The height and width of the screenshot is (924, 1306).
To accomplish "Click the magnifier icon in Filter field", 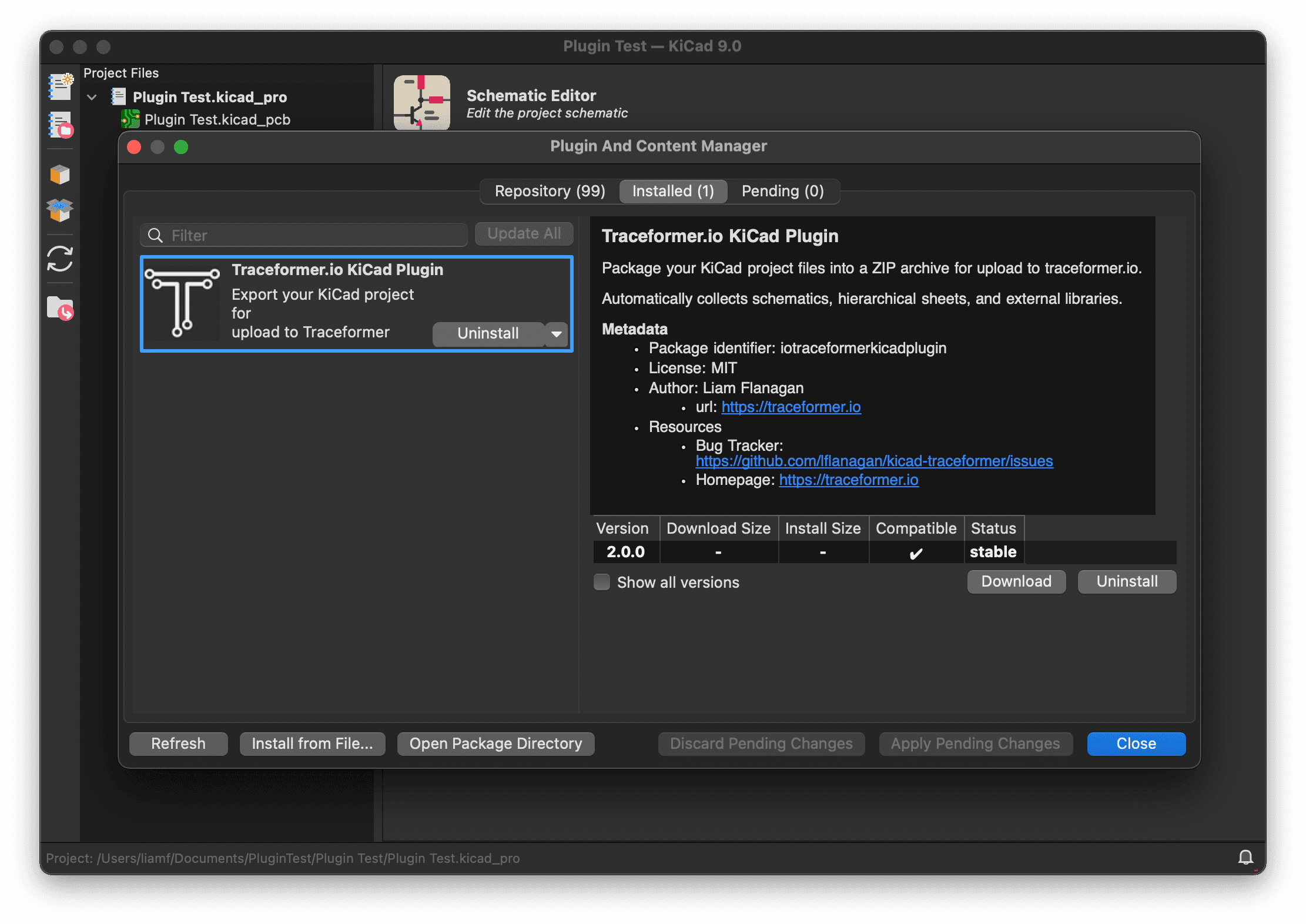I will coord(155,235).
